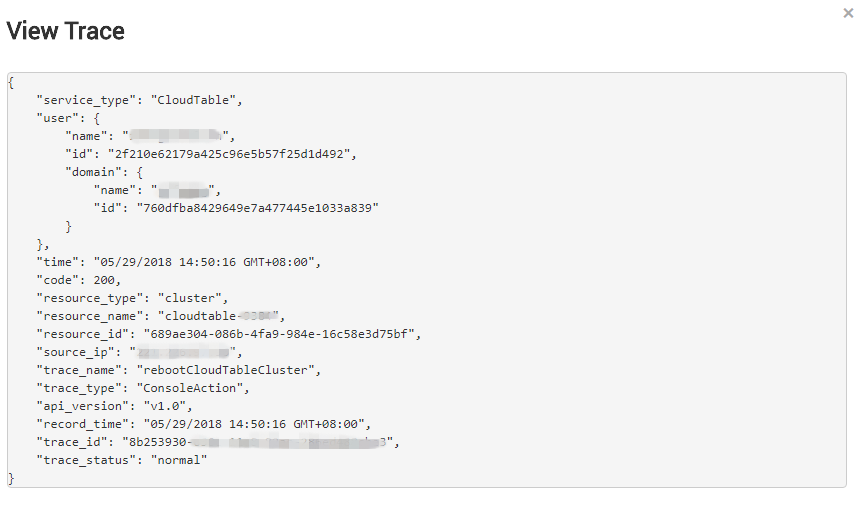Click the View Trace heading
Screen dimensions: 866x506
(x=66, y=31)
